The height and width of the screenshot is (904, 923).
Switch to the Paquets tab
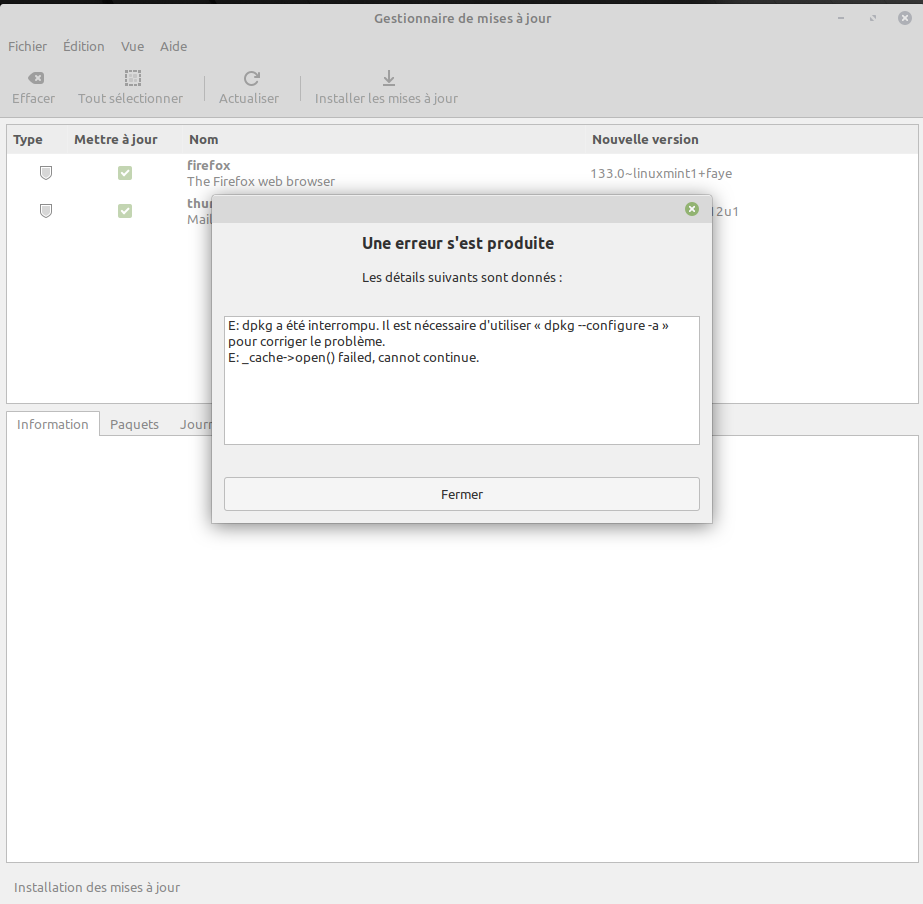pyautogui.click(x=134, y=424)
